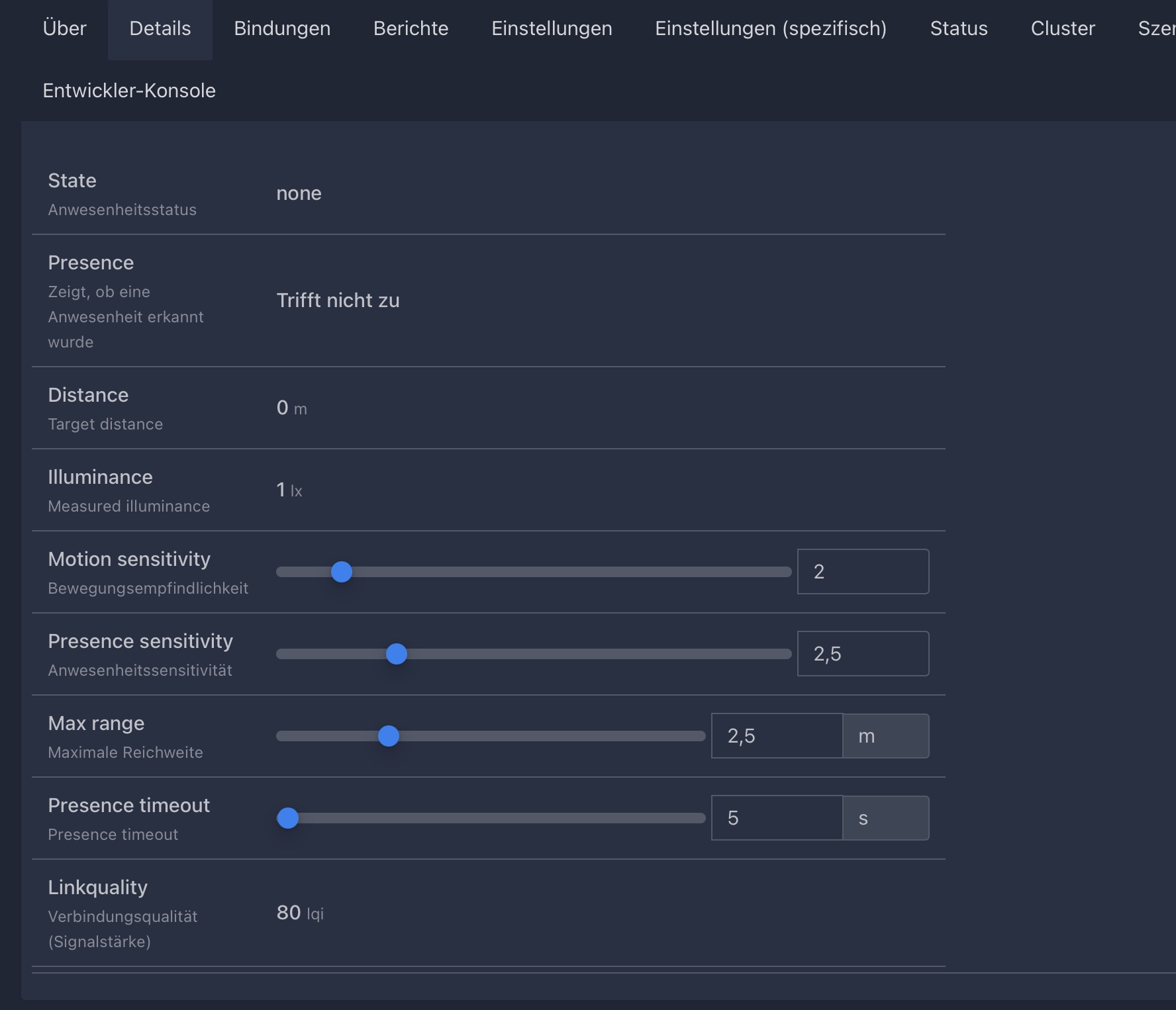Go to the Einstellungen tab
The height and width of the screenshot is (1010, 1176).
tap(552, 28)
